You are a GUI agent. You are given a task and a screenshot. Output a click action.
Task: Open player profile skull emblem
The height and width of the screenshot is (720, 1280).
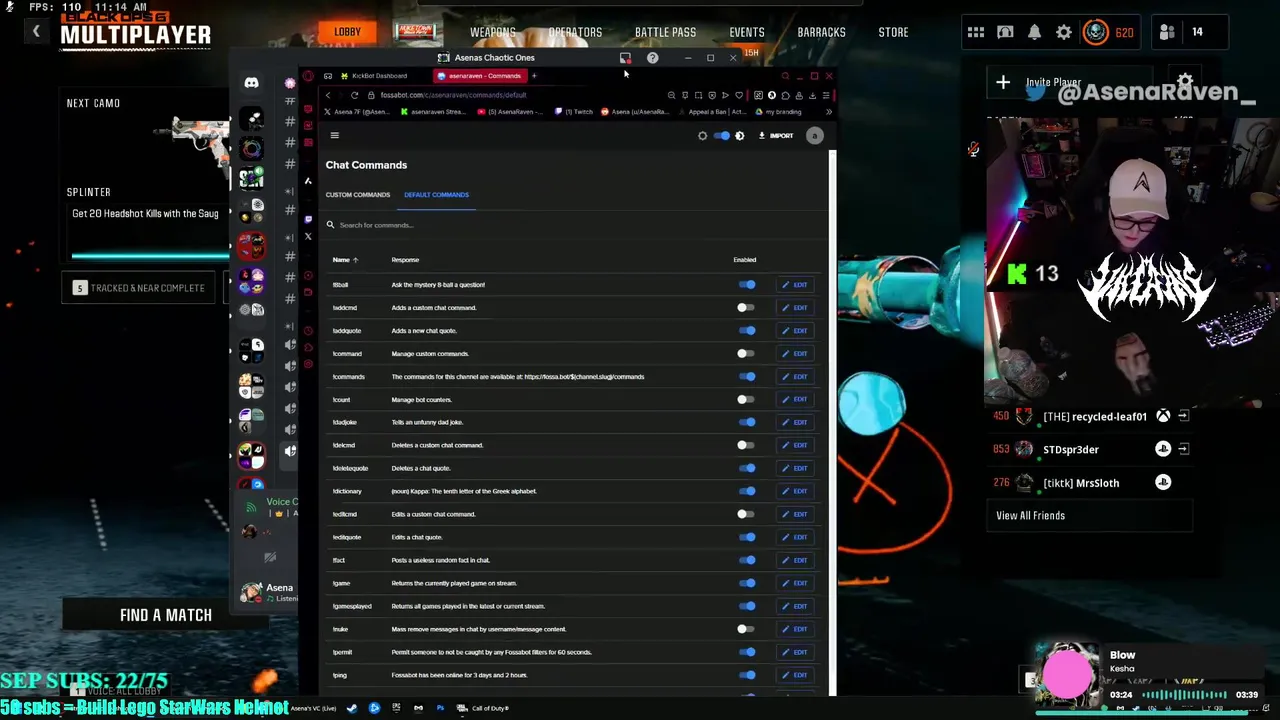1096,32
